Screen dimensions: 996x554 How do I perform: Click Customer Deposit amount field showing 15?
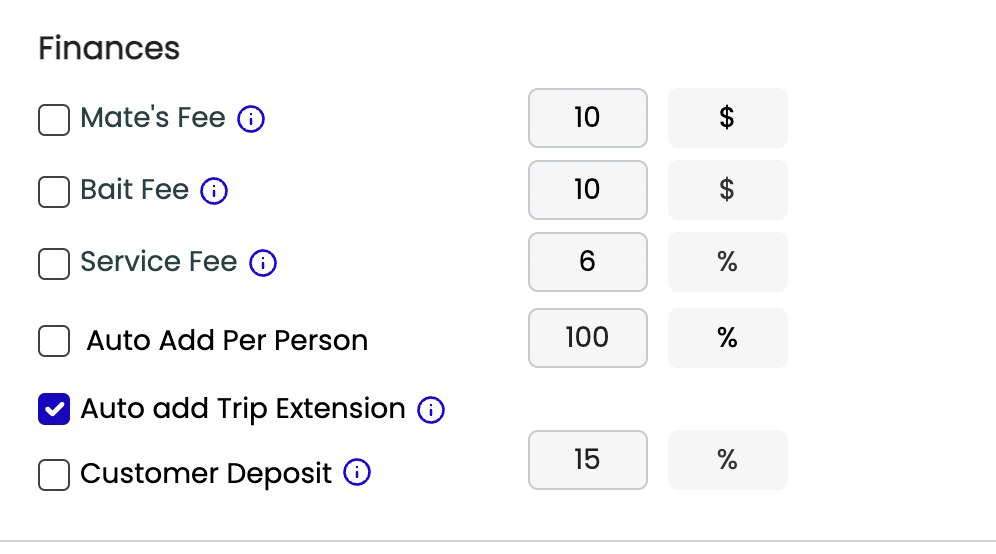587,460
